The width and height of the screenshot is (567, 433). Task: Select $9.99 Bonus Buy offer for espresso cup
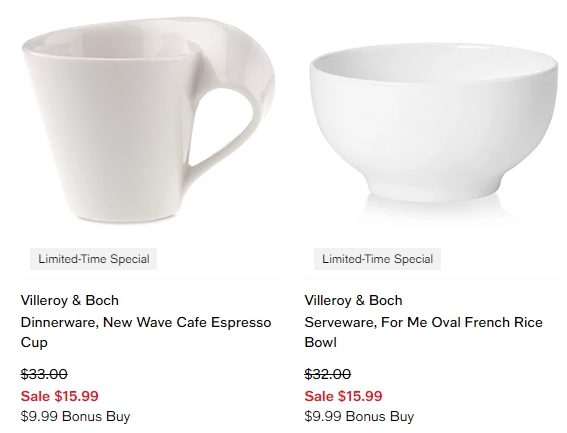(75, 416)
